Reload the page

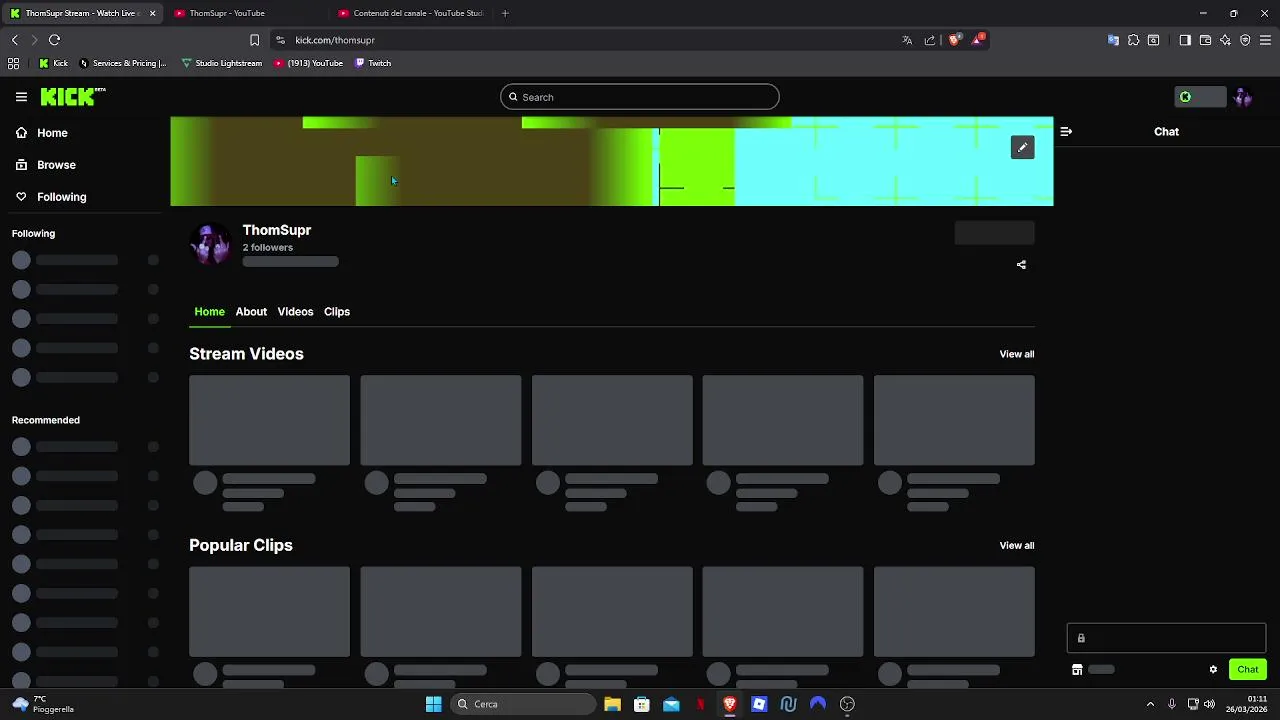[55, 40]
